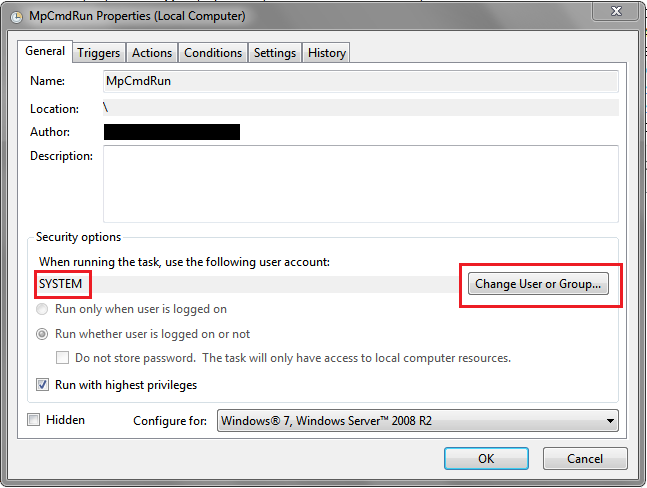Click inside the Description text box
The height and width of the screenshot is (488, 647).
(x=361, y=184)
